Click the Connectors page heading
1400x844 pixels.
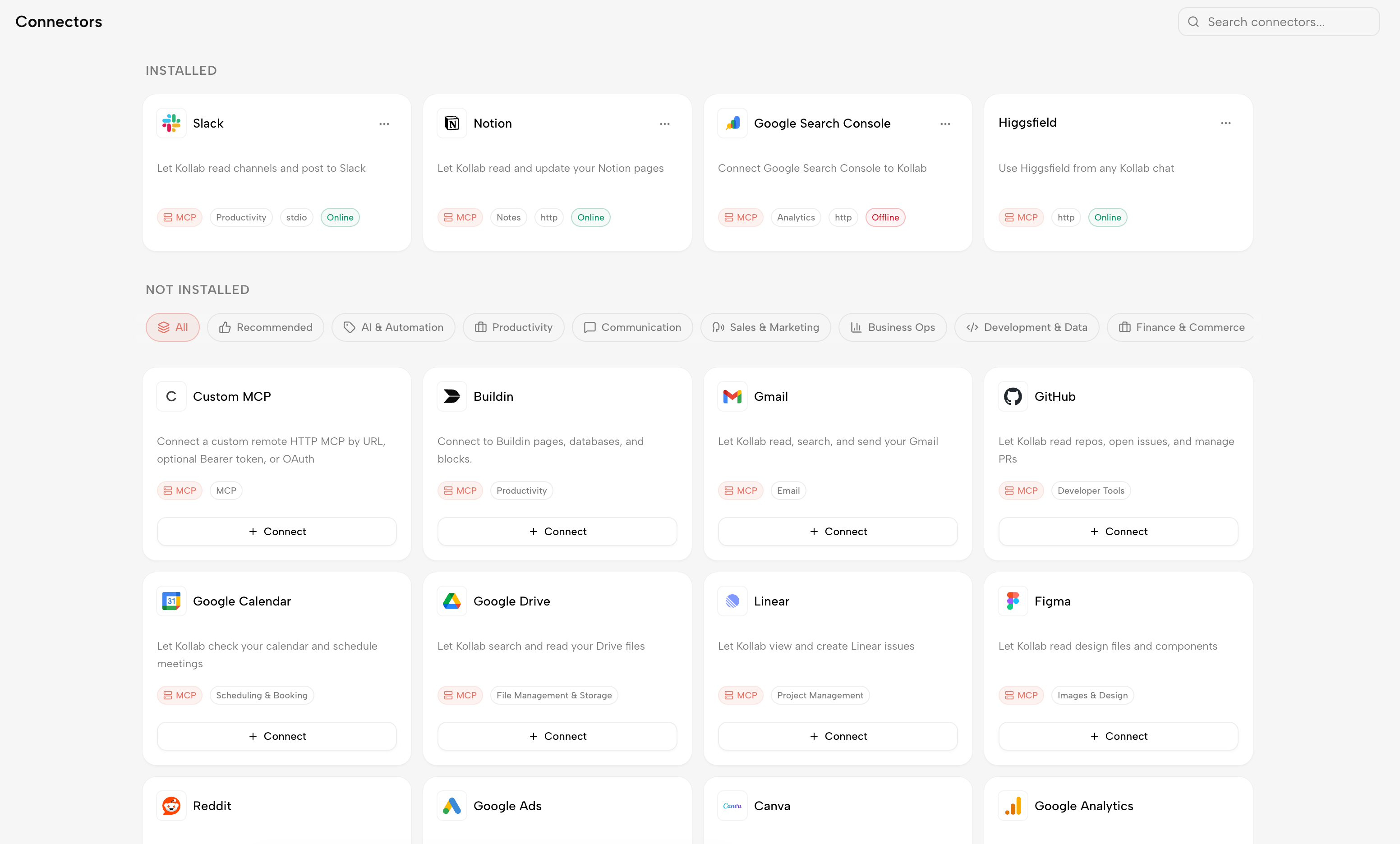[x=59, y=22]
